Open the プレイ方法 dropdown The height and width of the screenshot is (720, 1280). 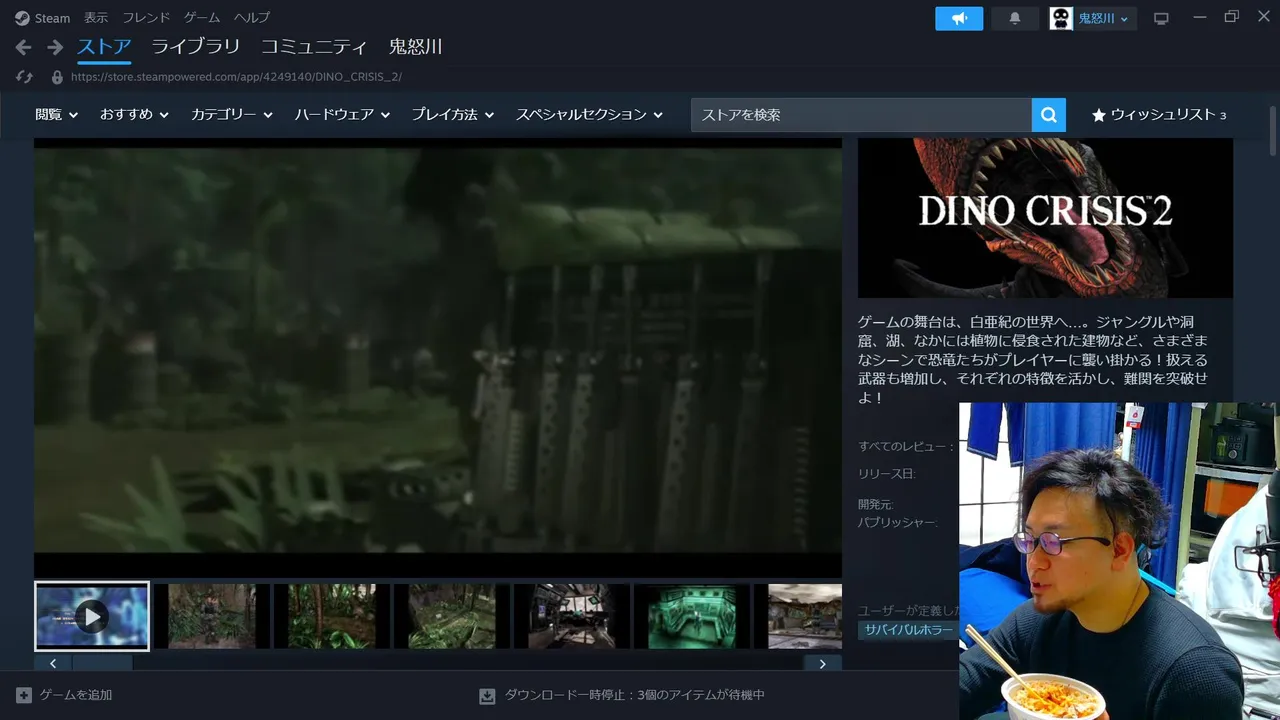(453, 115)
